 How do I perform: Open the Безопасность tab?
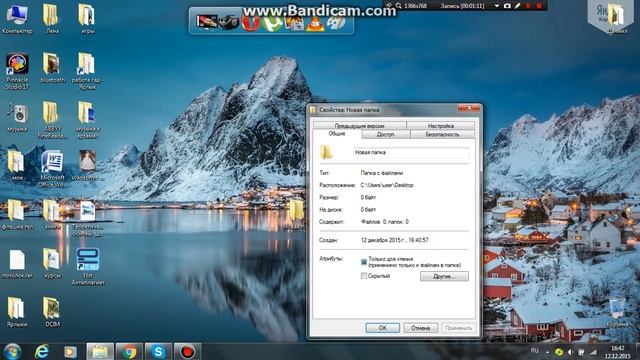[442, 134]
